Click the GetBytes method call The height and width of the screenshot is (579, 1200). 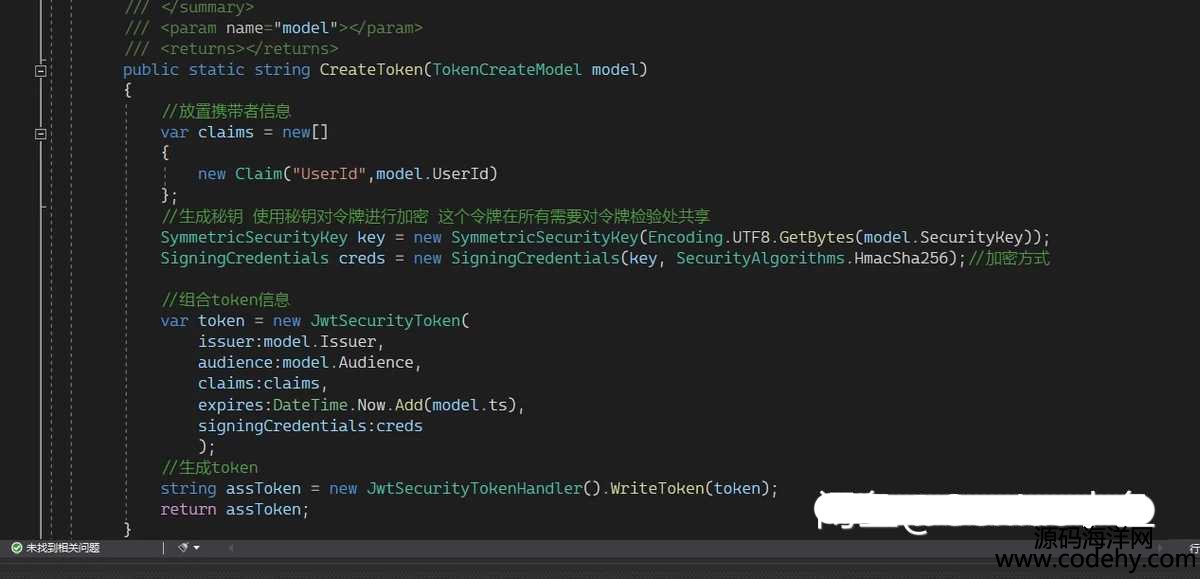816,237
